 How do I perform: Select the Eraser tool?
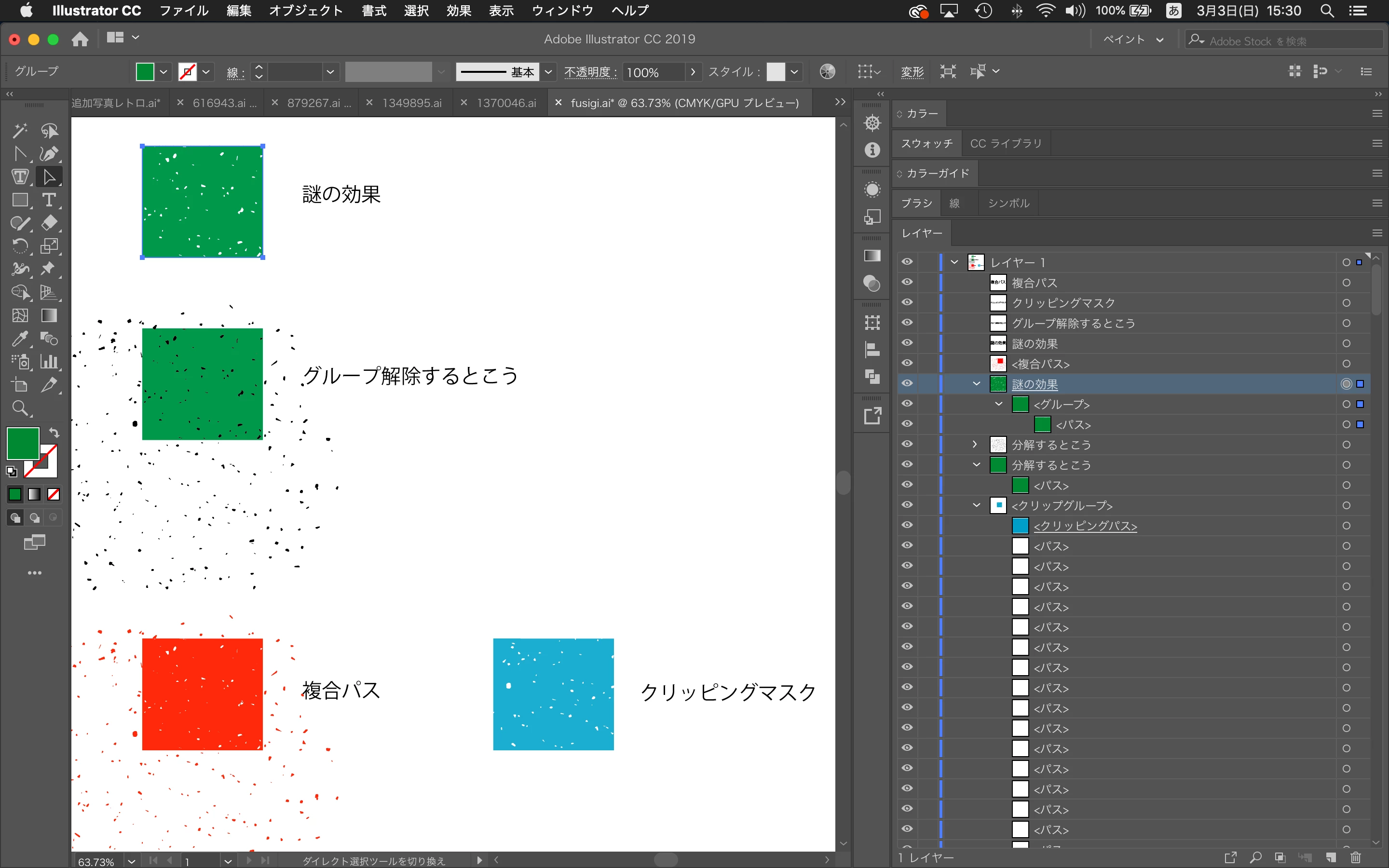tap(49, 223)
